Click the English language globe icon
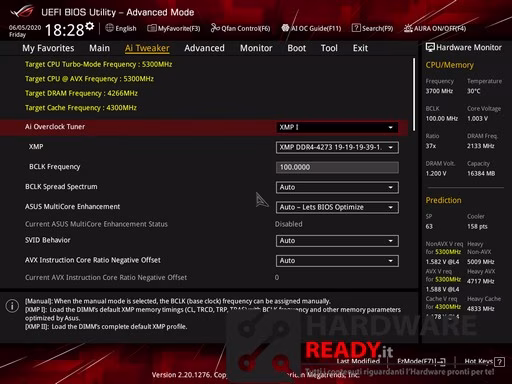The image size is (512, 384). coord(109,28)
